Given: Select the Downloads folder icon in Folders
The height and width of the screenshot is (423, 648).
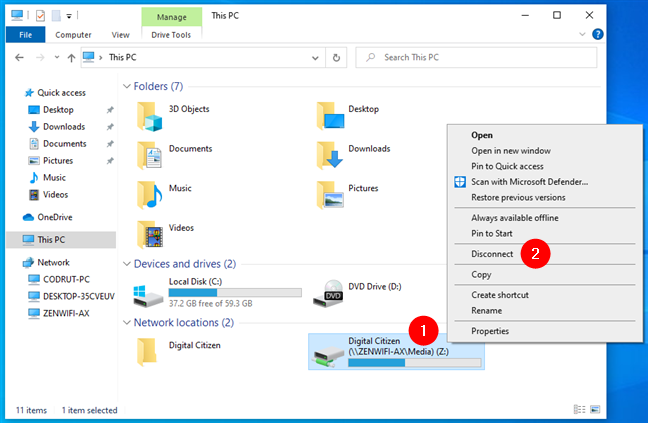Looking at the screenshot, I should pyautogui.click(x=330, y=155).
